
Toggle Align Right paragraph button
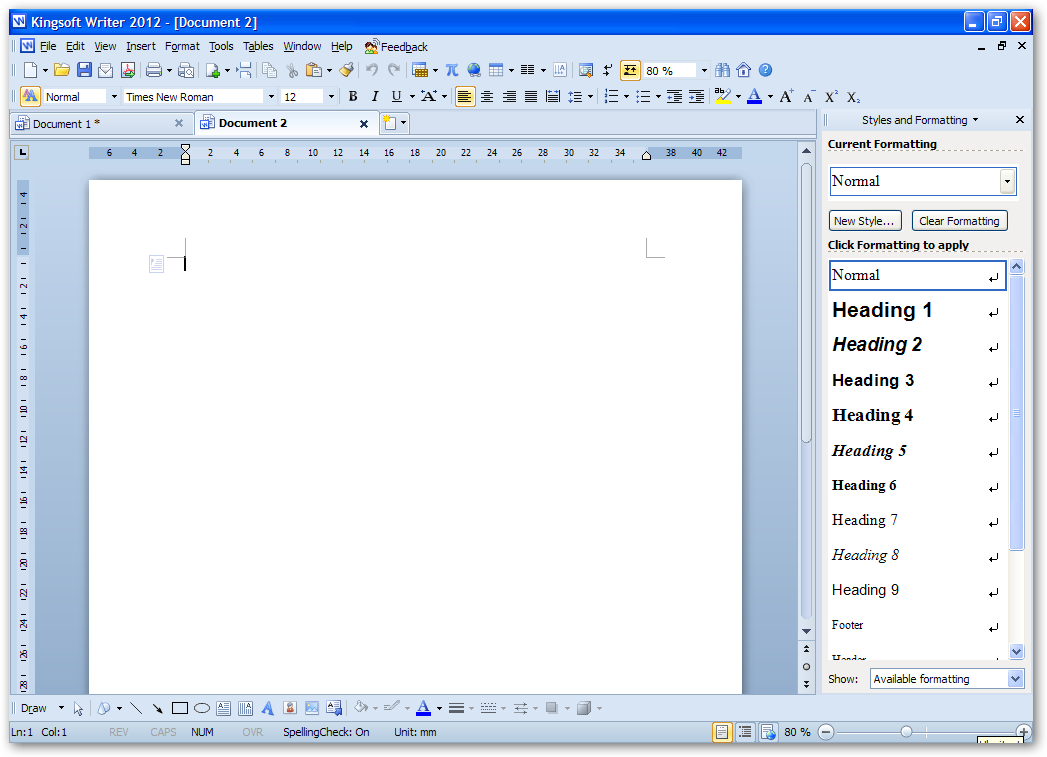[x=509, y=97]
